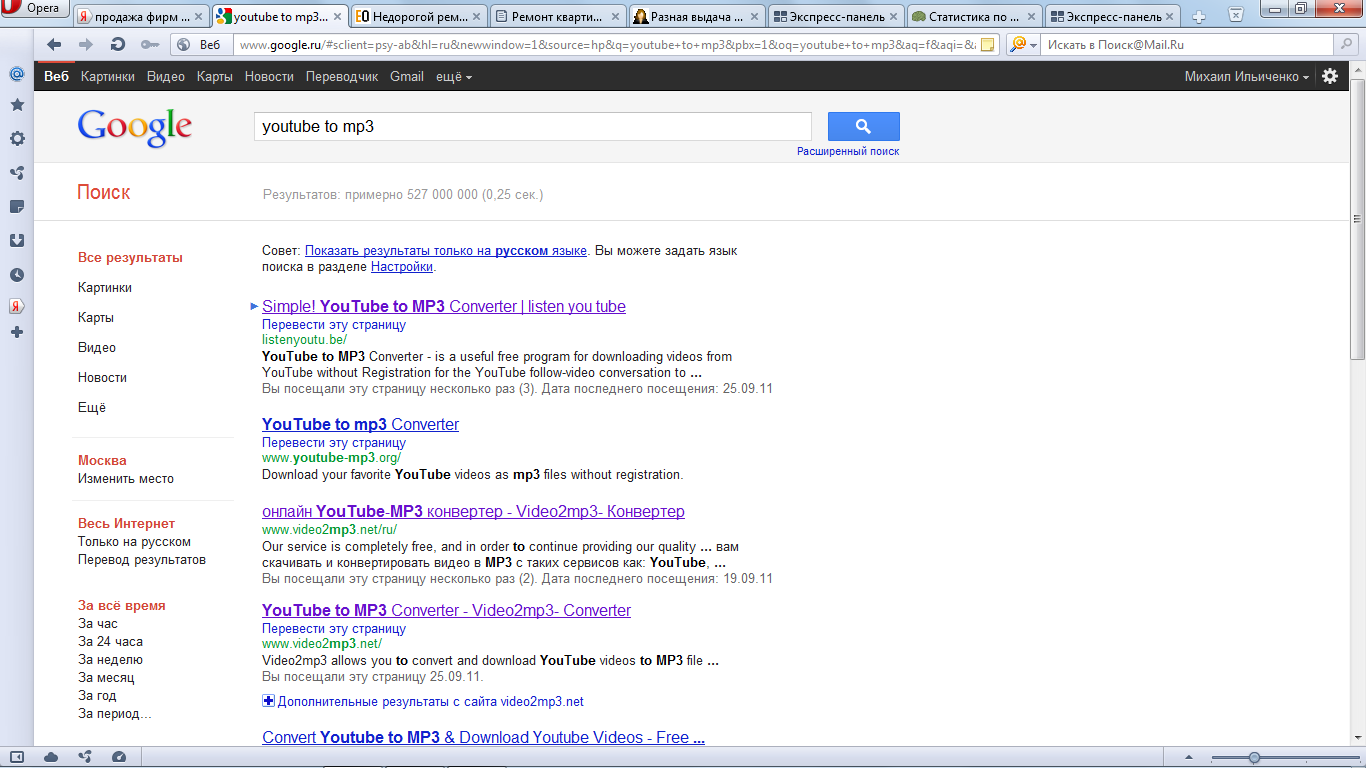Screen dimensions: 1366x768
Task: Open the Mail panel icon in the sidebar
Action: tap(17, 74)
